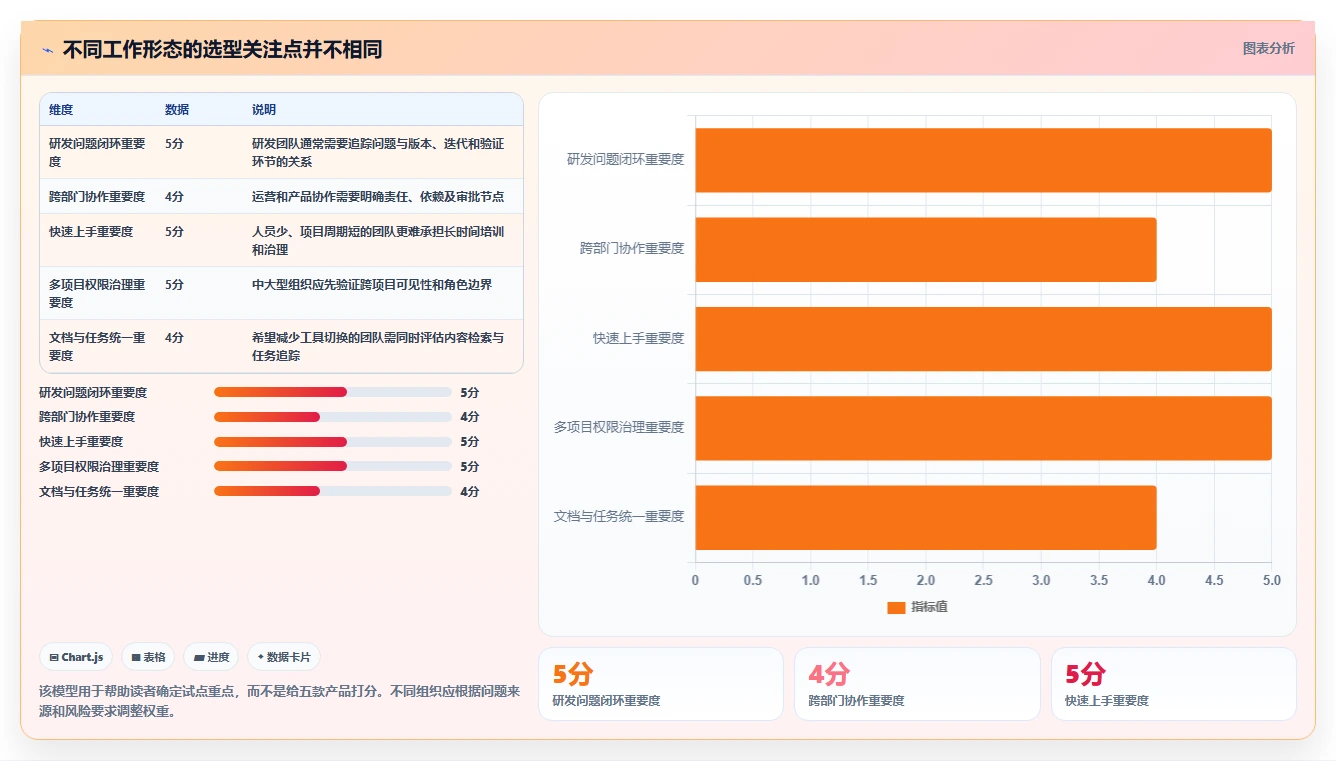This screenshot has height=761, width=1336.
Task: Click the 多项目权限治理重要度 chart bar
Action: (983, 428)
